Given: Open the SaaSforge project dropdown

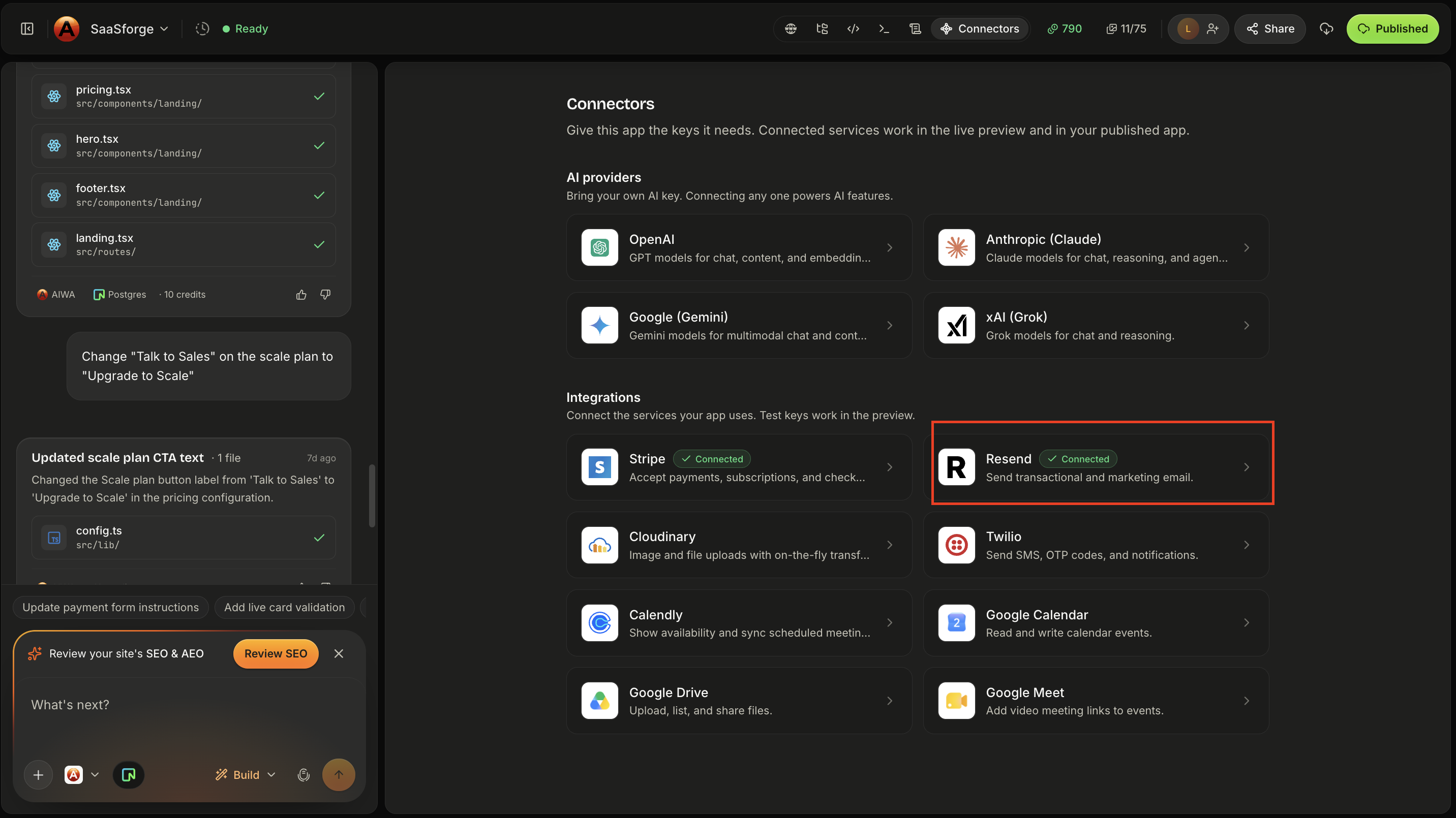Looking at the screenshot, I should pyautogui.click(x=130, y=29).
